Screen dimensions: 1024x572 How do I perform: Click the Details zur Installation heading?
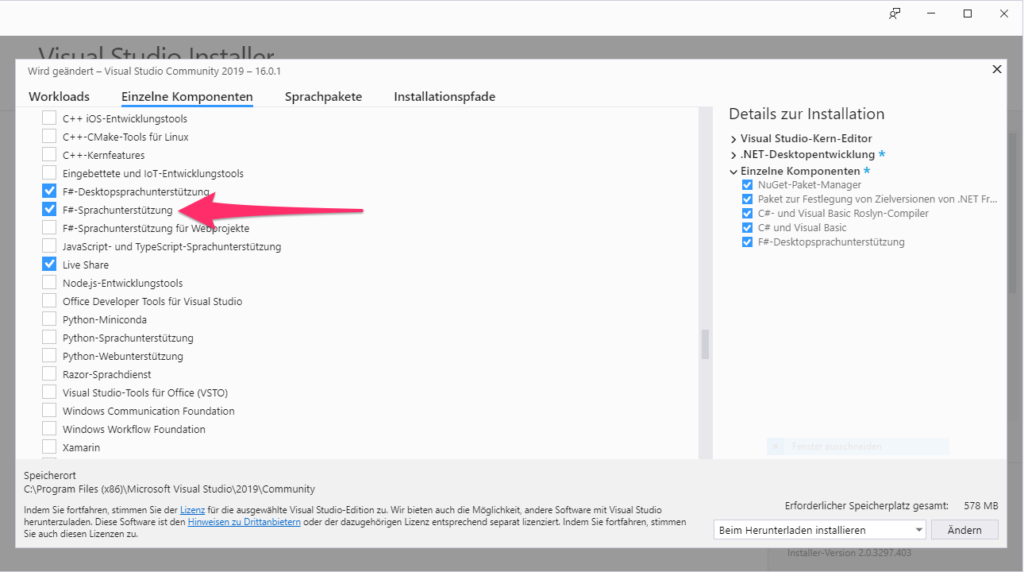807,114
